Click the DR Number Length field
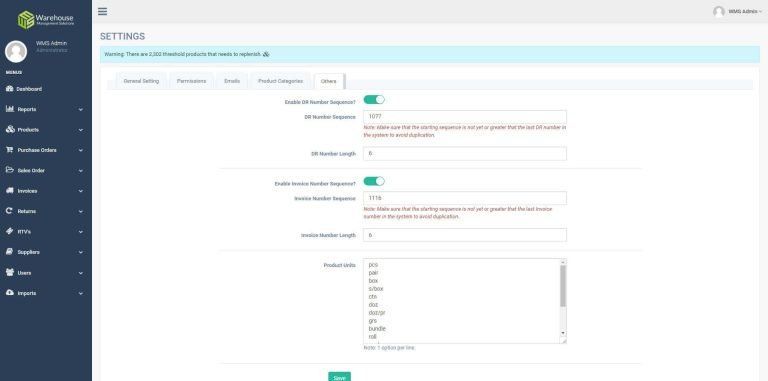The image size is (768, 381). (x=465, y=154)
